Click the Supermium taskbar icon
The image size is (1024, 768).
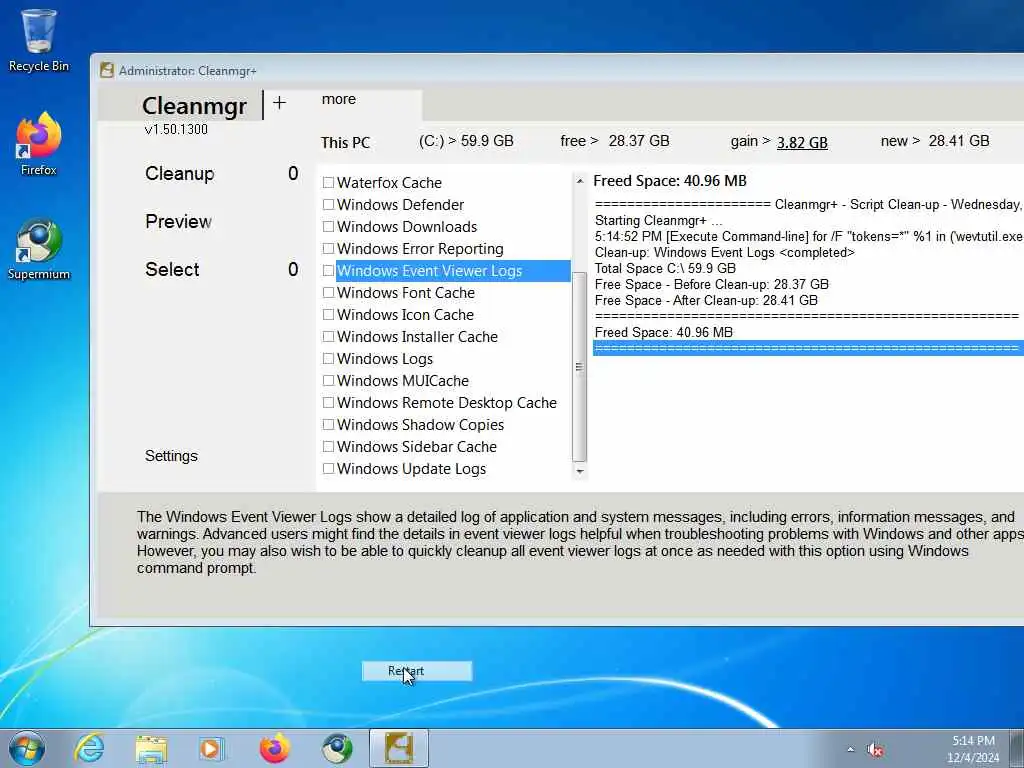click(337, 748)
